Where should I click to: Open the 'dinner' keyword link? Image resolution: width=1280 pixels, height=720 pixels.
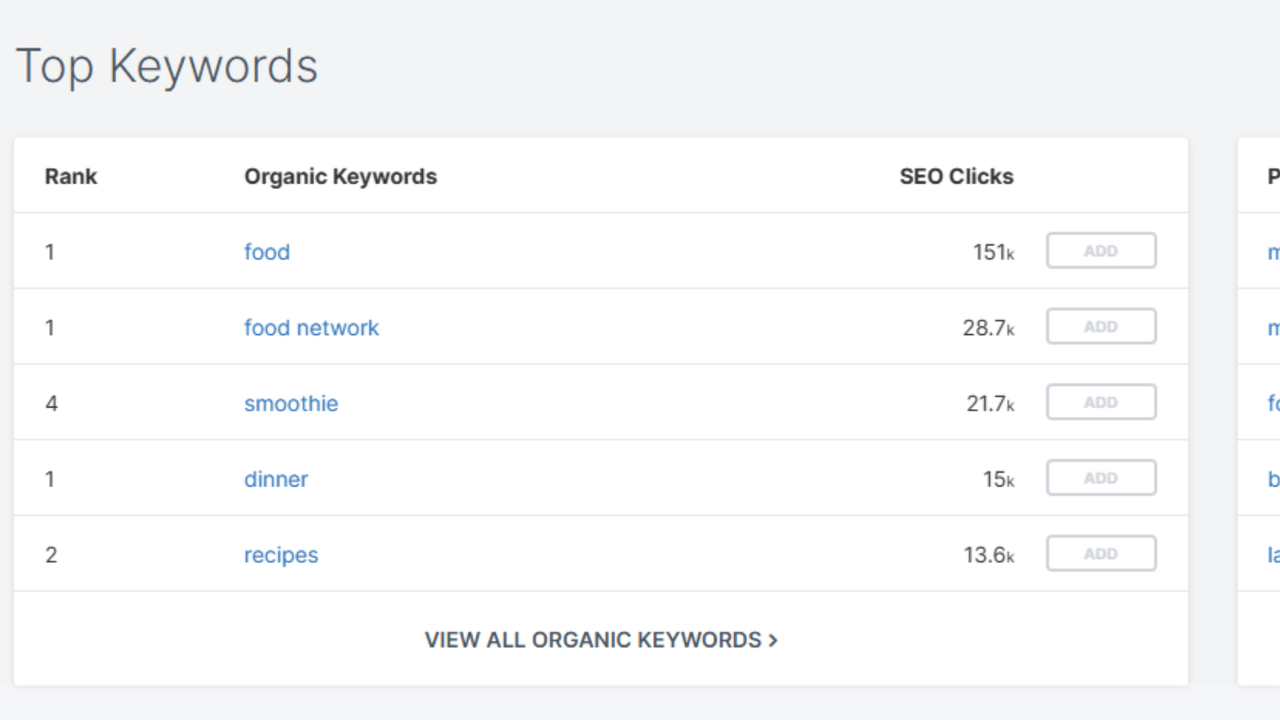pyautogui.click(x=276, y=480)
